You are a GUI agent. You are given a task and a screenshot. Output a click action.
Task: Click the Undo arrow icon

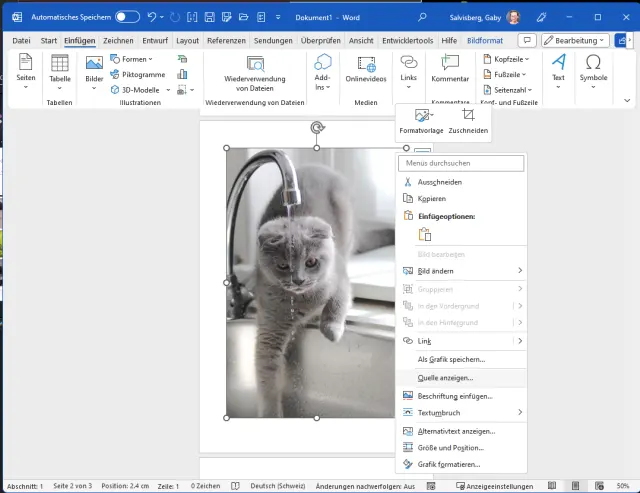[152, 17]
